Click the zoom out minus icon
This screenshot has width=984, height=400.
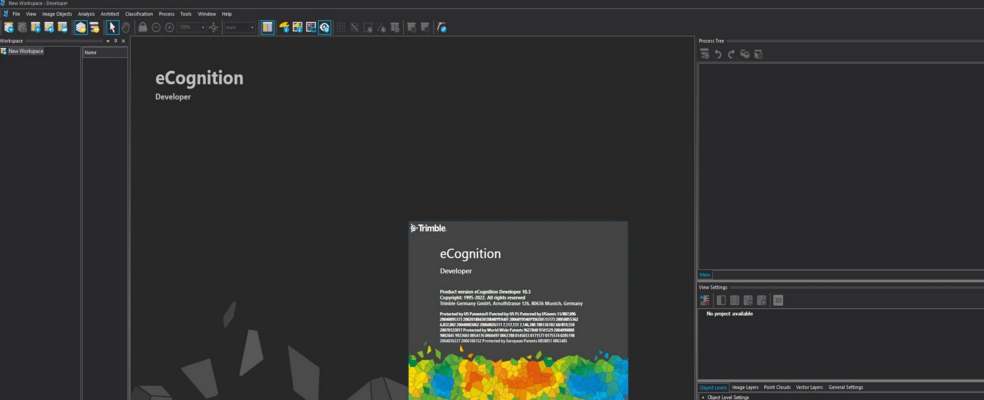156,27
